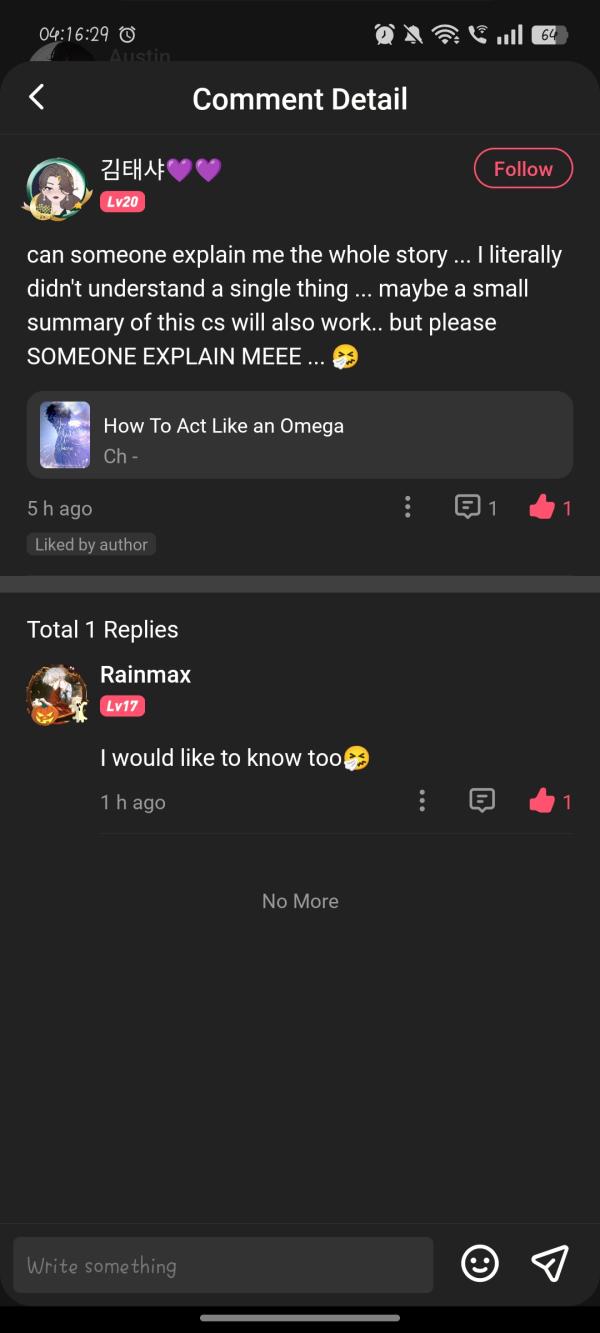Image resolution: width=600 pixels, height=1333 pixels.
Task: Go back using the top-left arrow
Action: coord(37,97)
